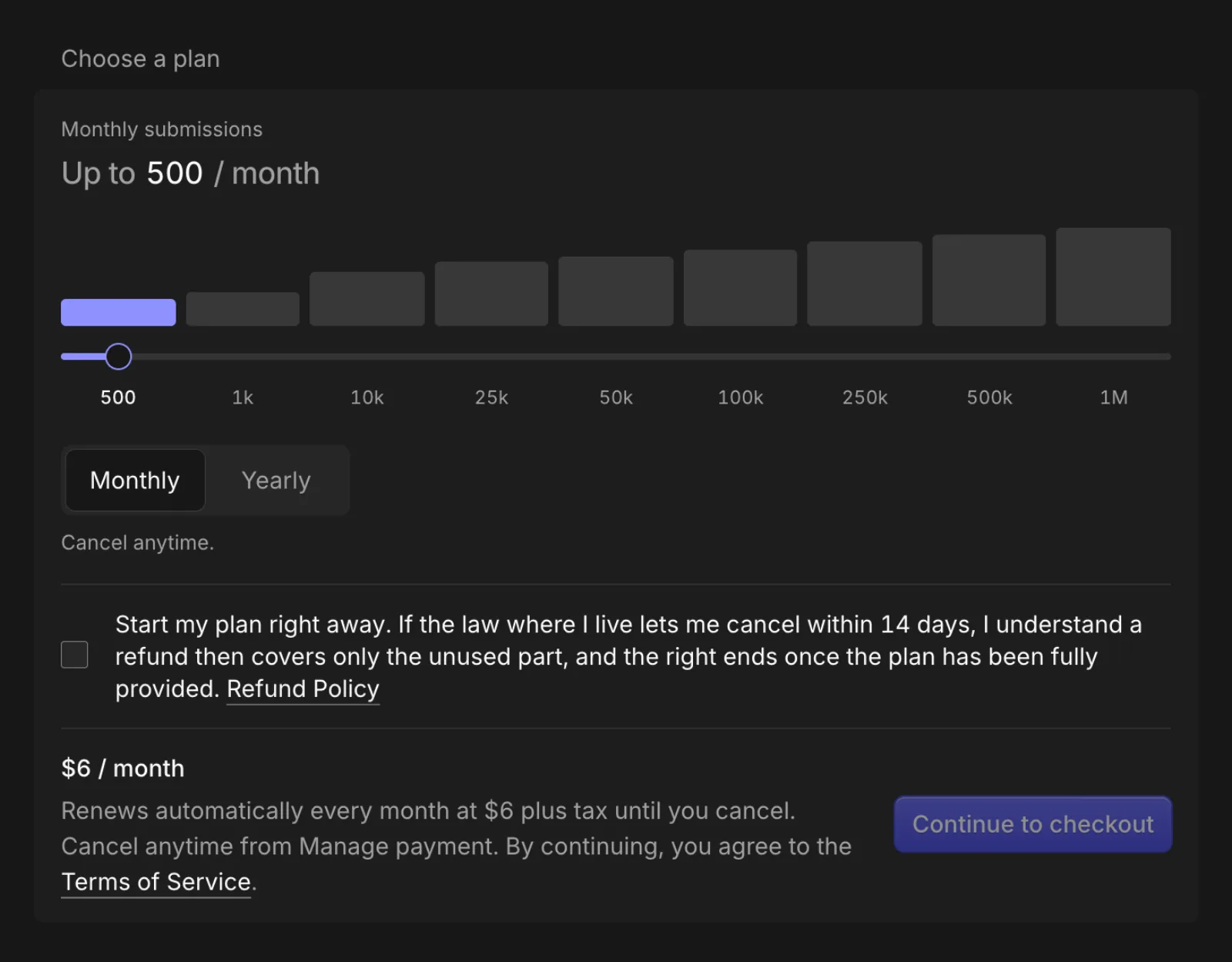
Task: Click the "Choose a plan" heading
Action: (141, 59)
